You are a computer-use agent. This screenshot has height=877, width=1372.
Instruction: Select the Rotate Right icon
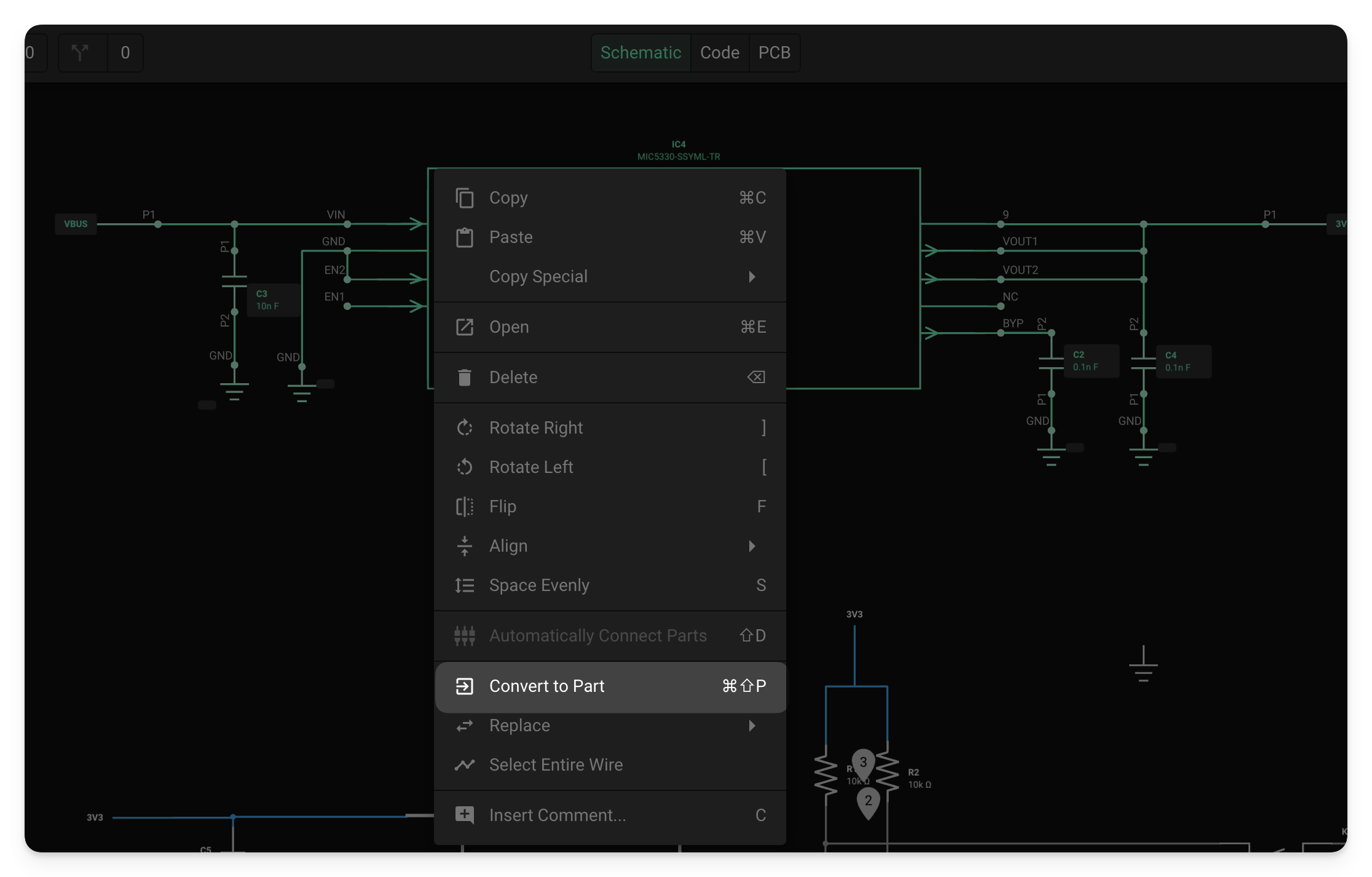464,427
